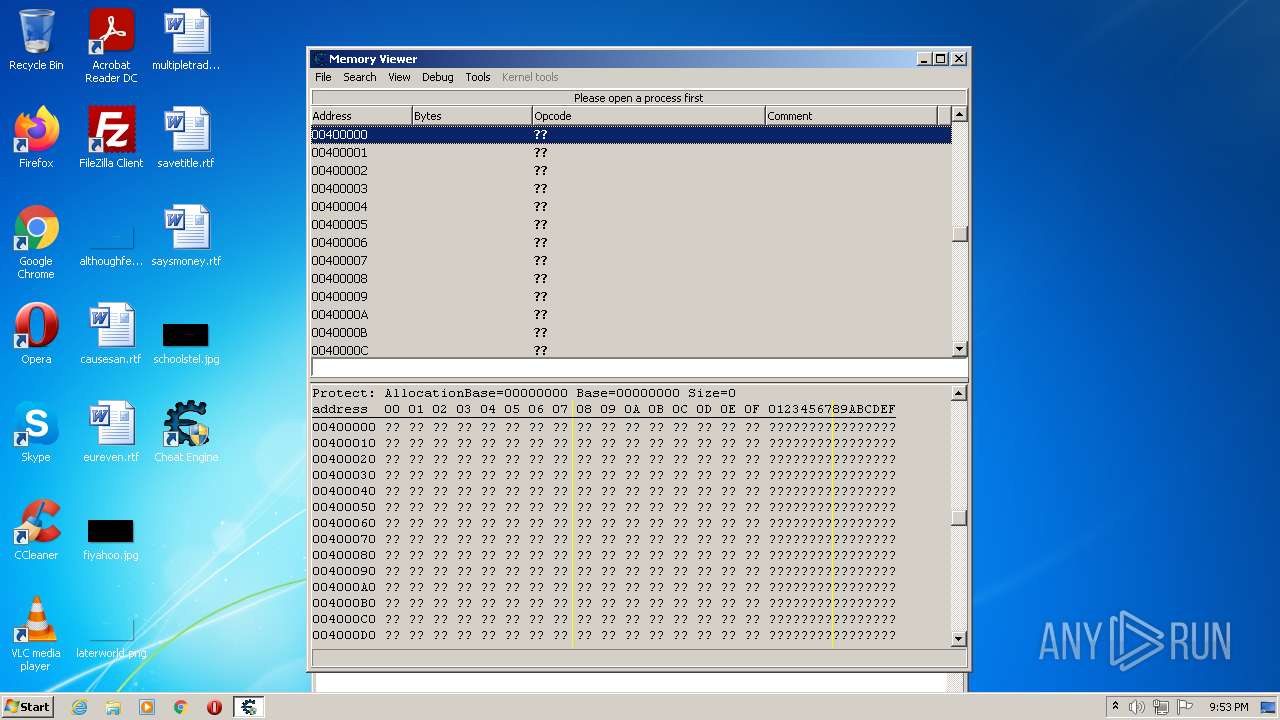Launch Skype from the desktop

36,432
